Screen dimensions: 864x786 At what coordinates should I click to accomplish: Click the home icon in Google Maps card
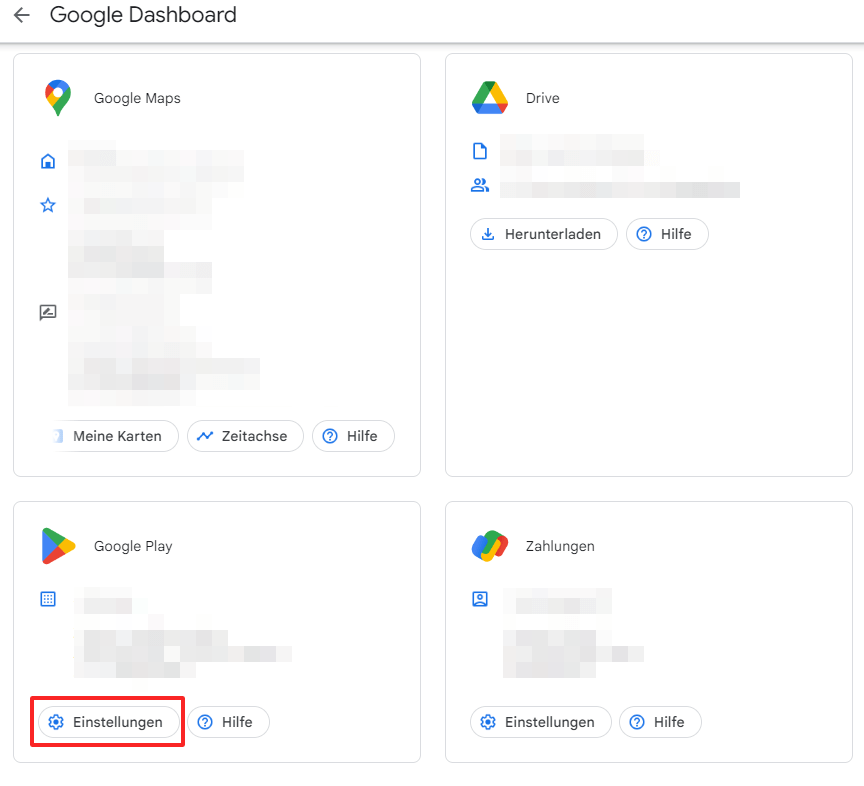tap(48, 161)
